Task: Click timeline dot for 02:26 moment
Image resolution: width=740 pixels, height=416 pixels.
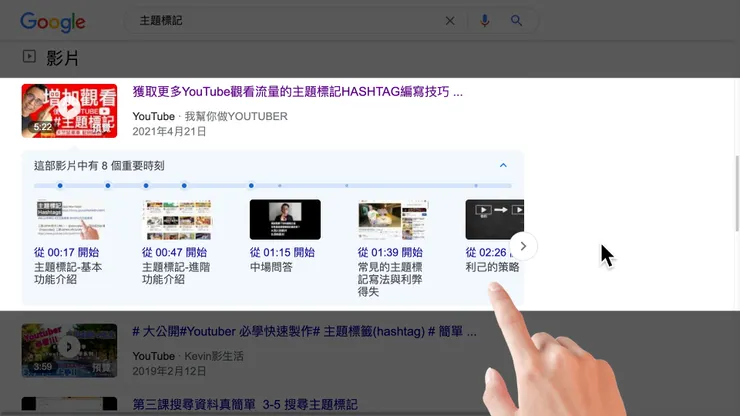Action: point(251,186)
